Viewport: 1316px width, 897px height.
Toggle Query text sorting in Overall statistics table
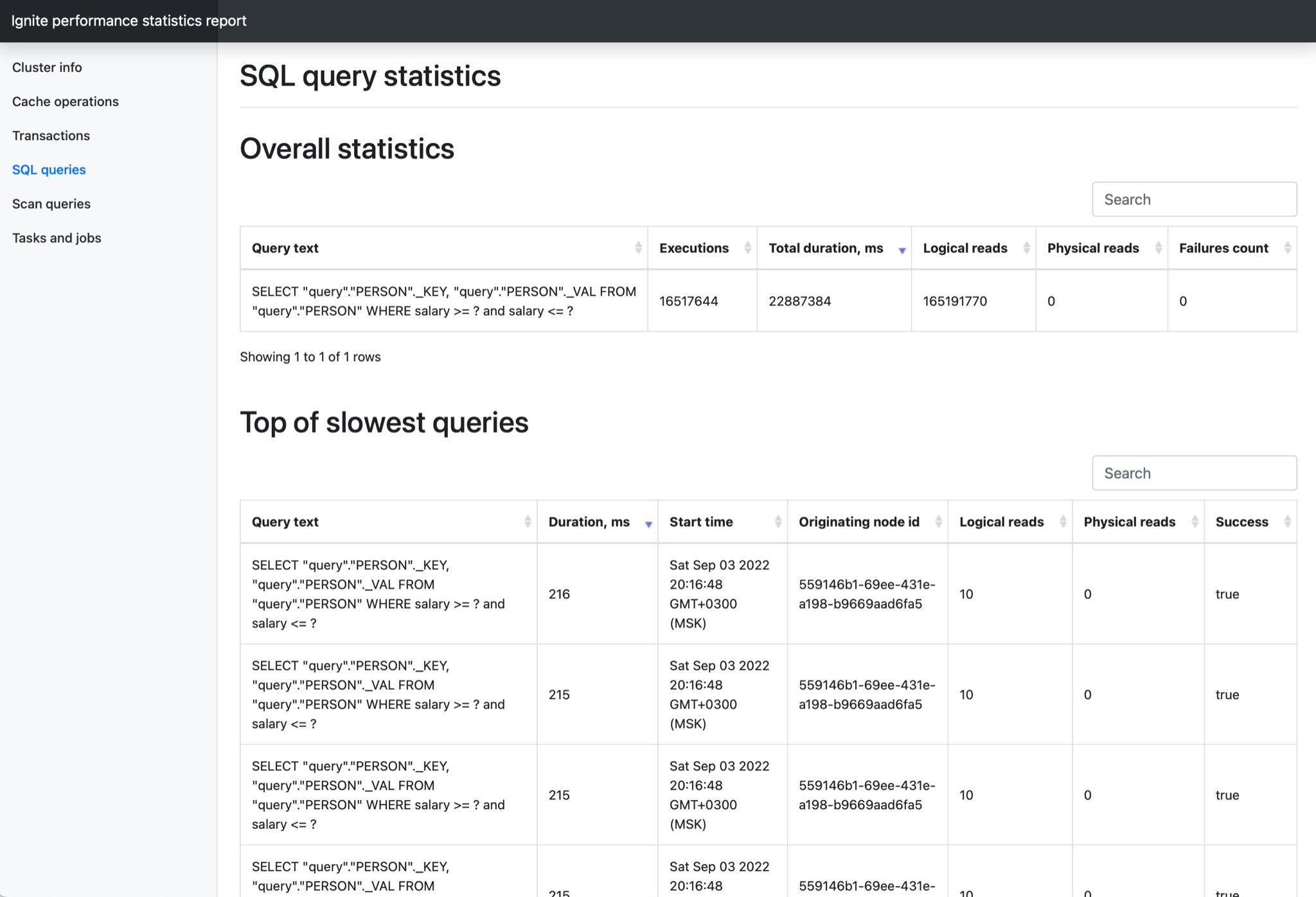[638, 247]
